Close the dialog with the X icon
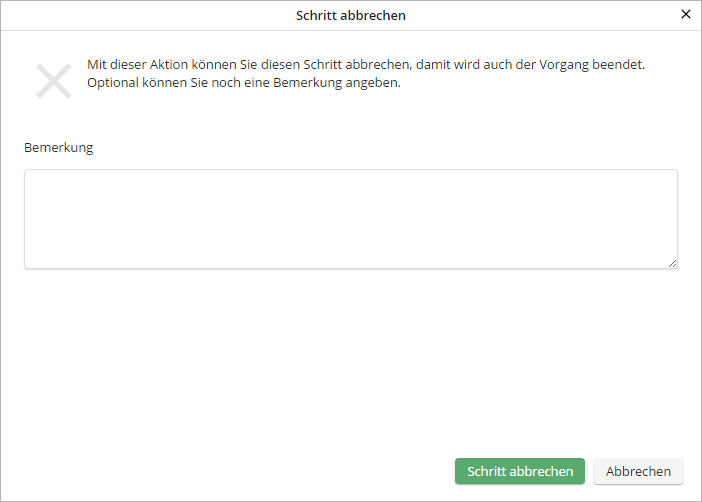The image size is (702, 502). [x=685, y=14]
